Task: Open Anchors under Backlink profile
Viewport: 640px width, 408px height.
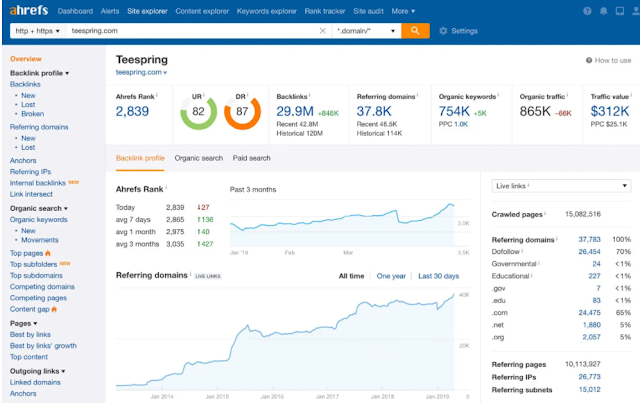Action: pyautogui.click(x=23, y=161)
